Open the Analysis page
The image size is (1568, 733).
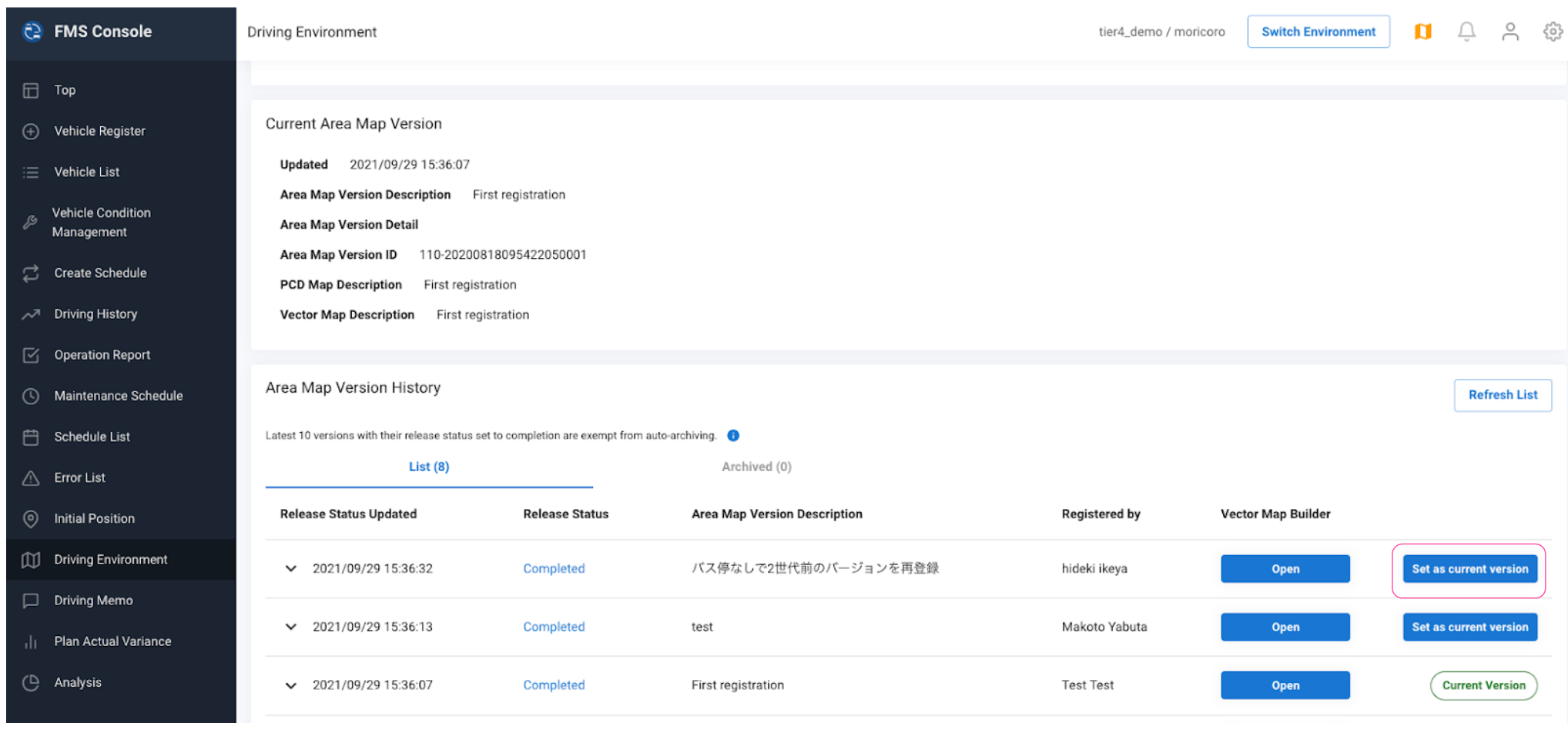tap(78, 682)
